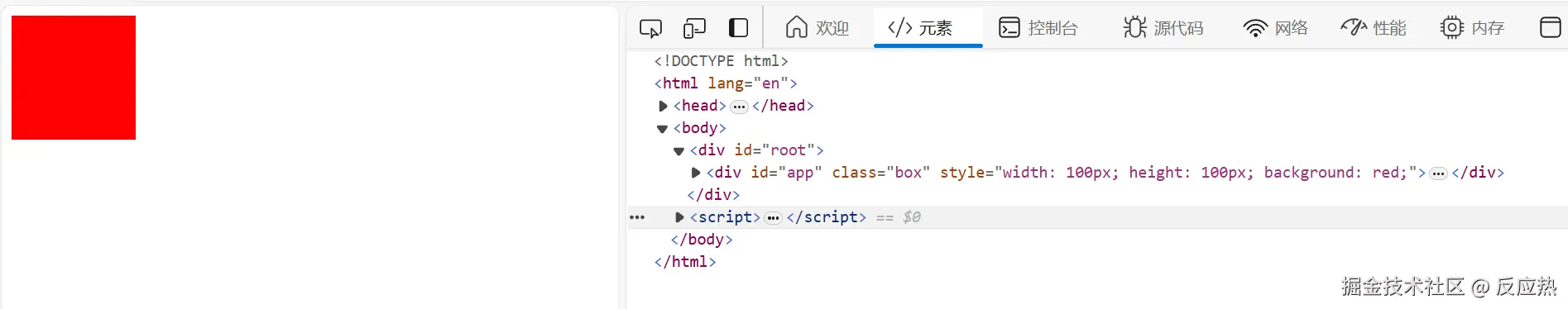
Task: Click the ellipsis inside div#app element
Action: click(1439, 174)
